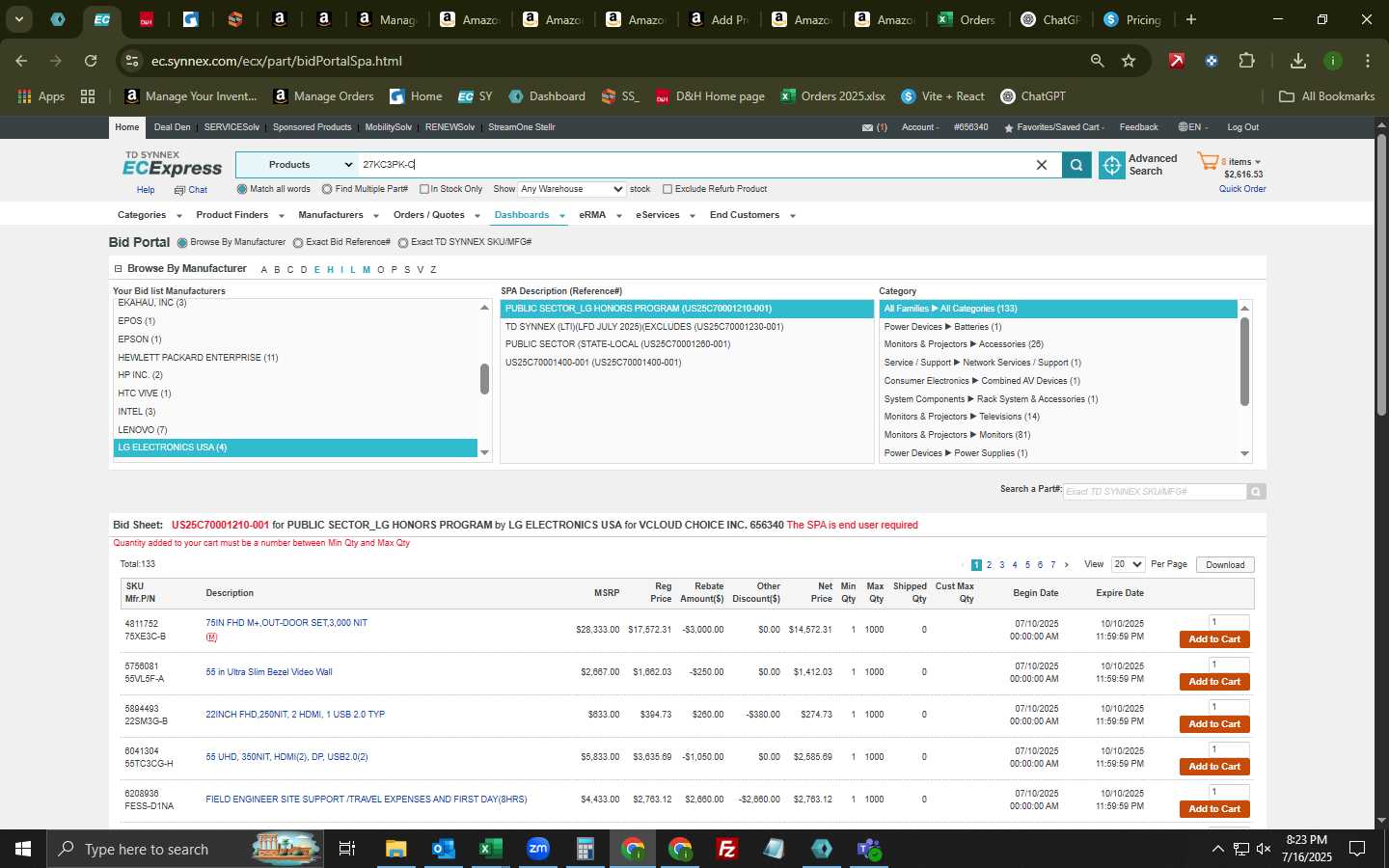The width and height of the screenshot is (1389, 868).
Task: Open the eRMA menu
Action: [x=600, y=215]
